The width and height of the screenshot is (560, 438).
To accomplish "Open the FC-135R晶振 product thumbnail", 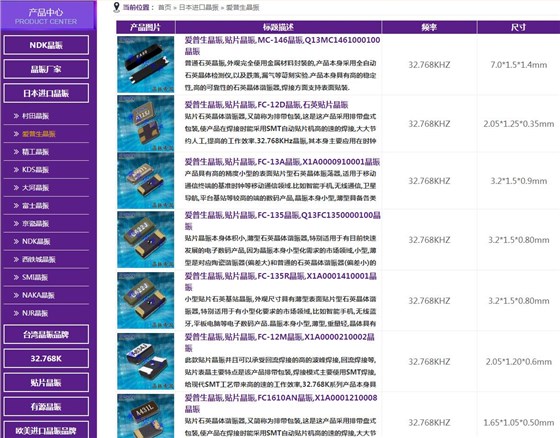I will 146,300.
